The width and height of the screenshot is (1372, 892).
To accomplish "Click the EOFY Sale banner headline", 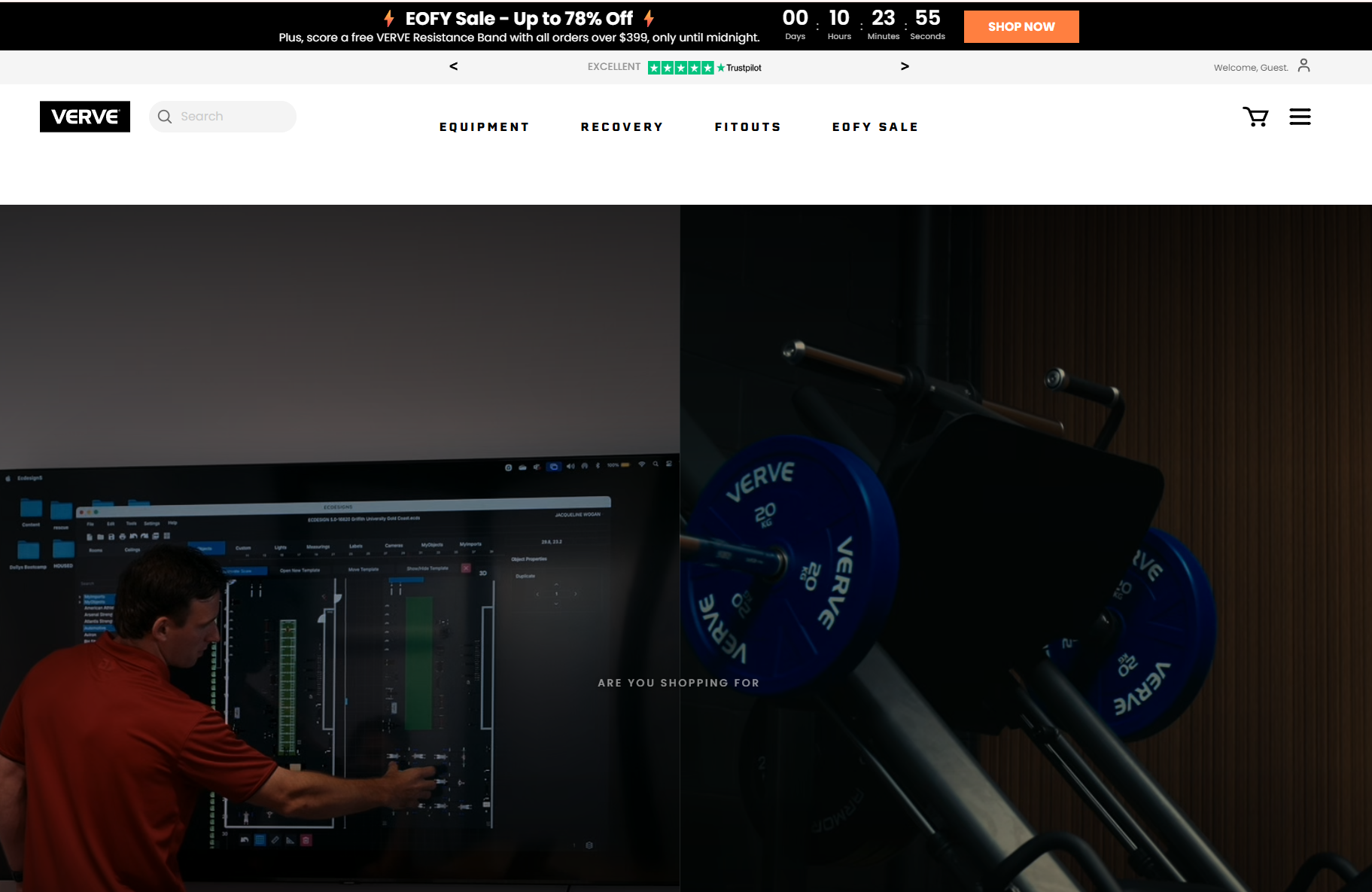I will click(x=519, y=18).
